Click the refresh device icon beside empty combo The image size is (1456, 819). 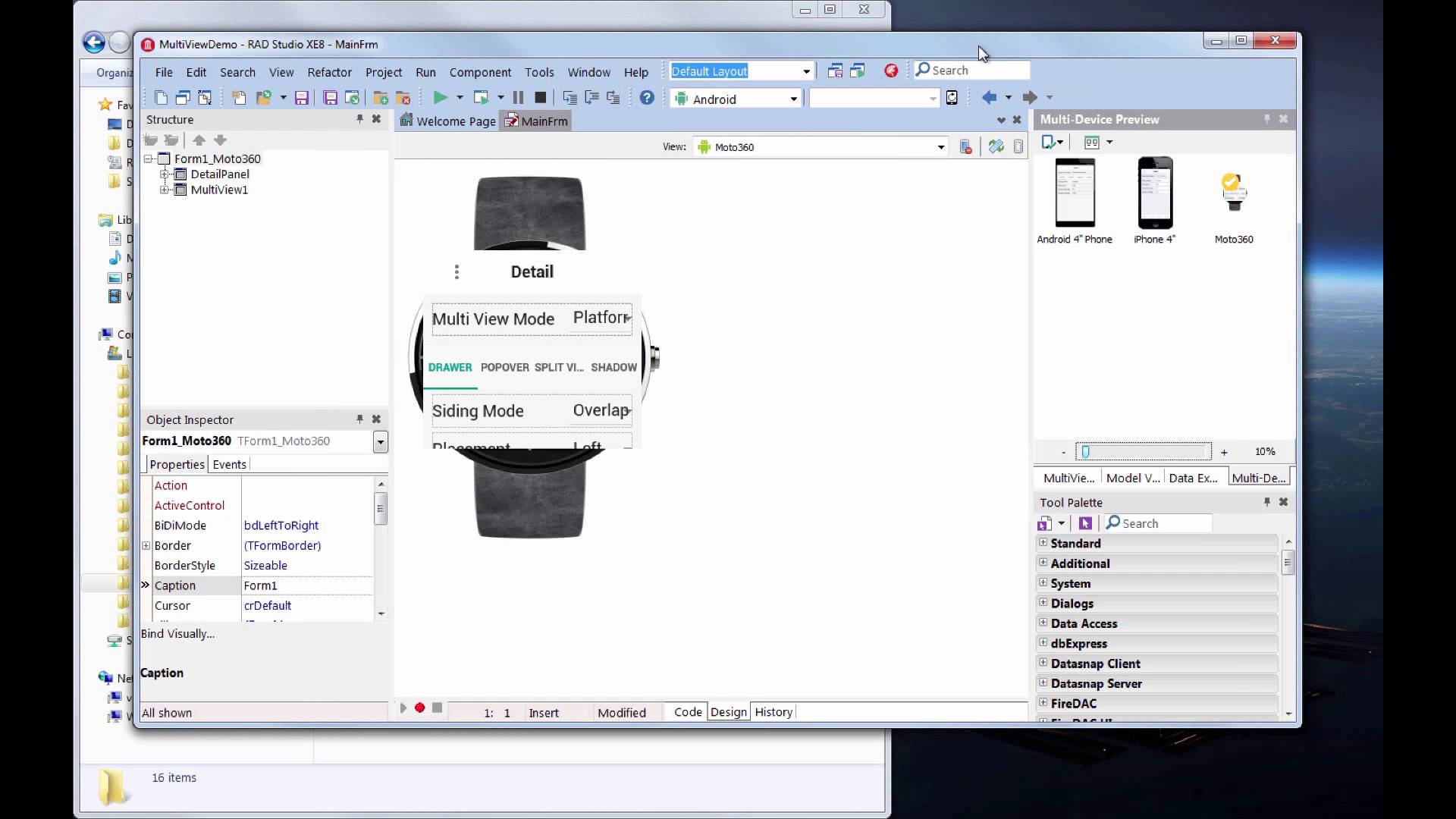pyautogui.click(x=952, y=98)
